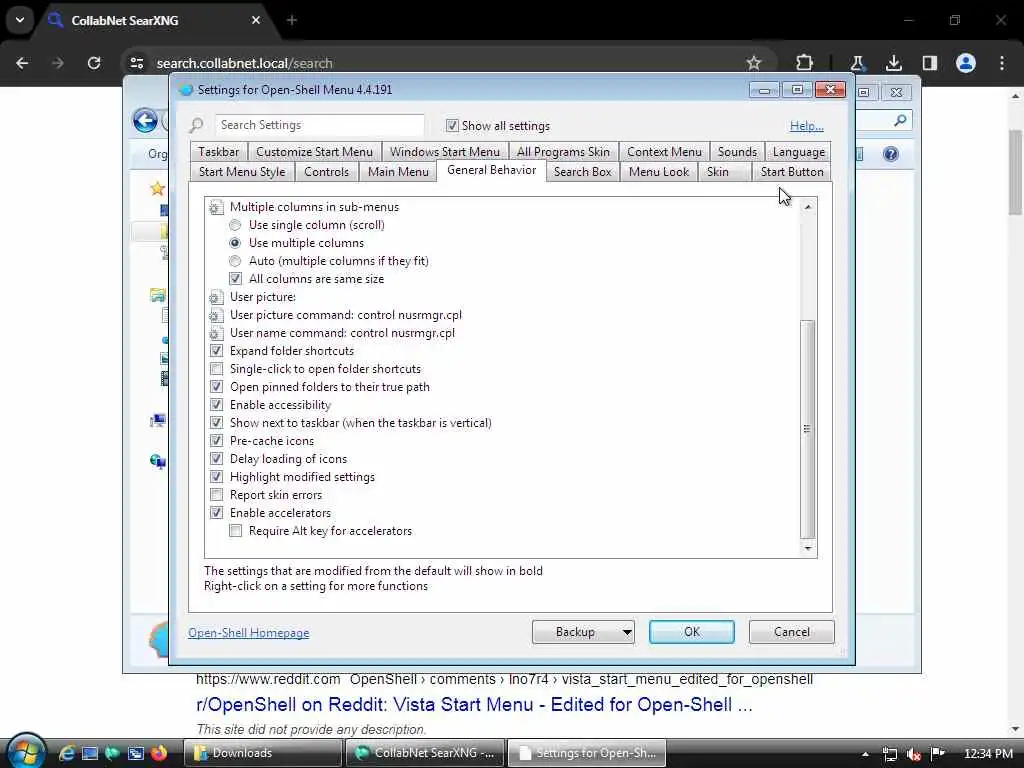The image size is (1024, 768).
Task: Toggle All columns are same size
Action: 236,279
